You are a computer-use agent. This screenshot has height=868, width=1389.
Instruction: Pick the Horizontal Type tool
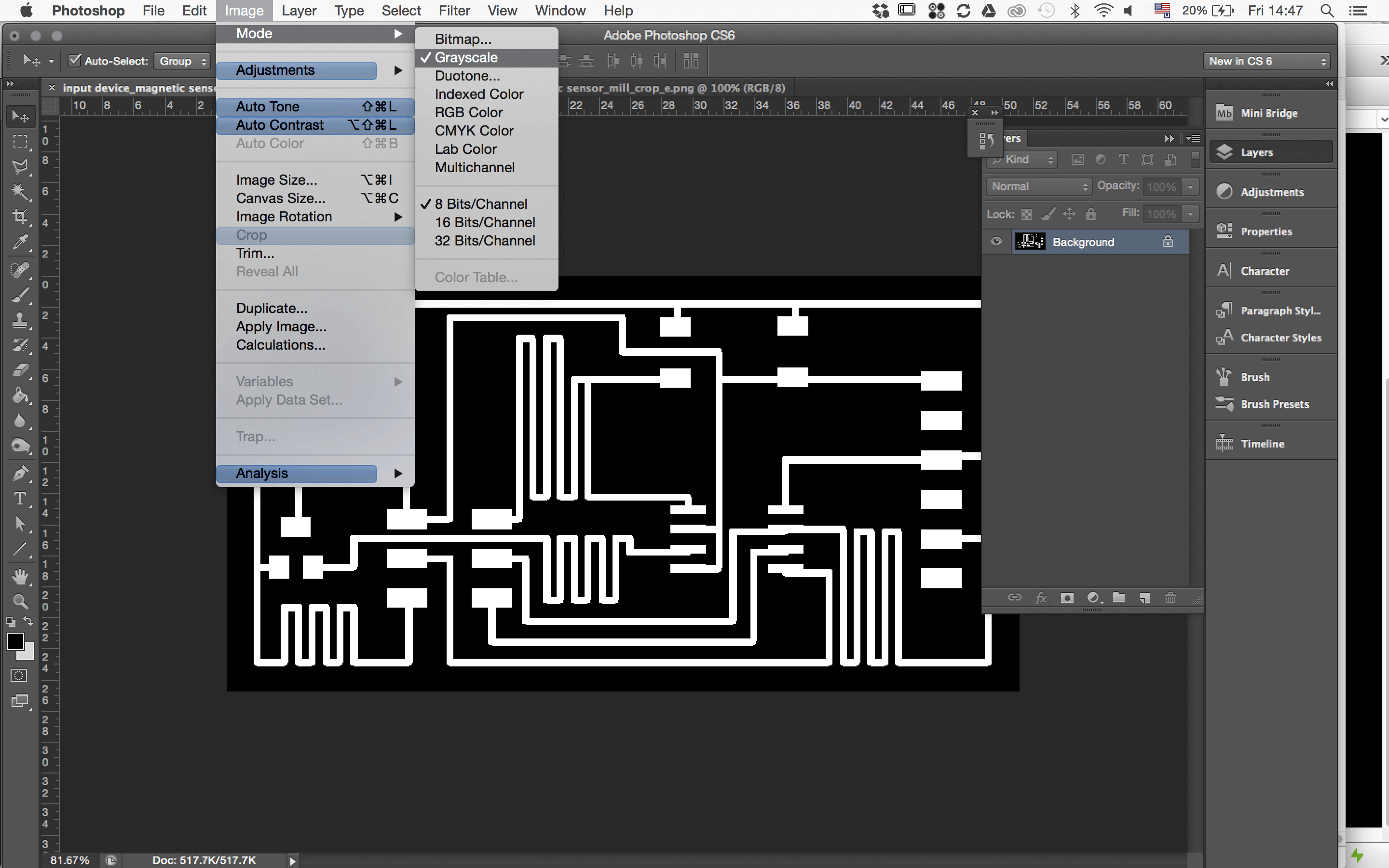(20, 498)
